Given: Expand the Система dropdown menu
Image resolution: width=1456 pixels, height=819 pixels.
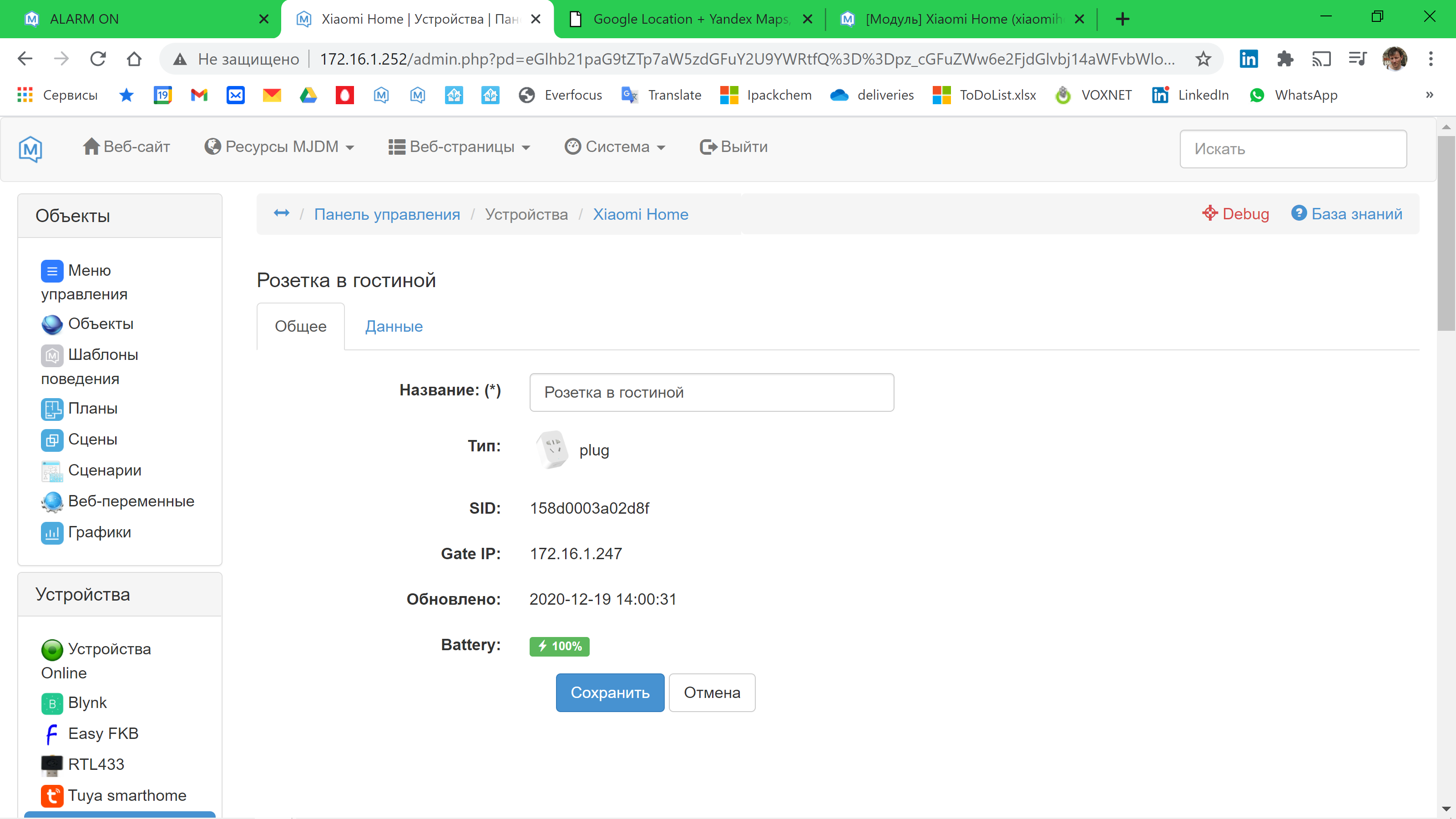Looking at the screenshot, I should click(616, 147).
